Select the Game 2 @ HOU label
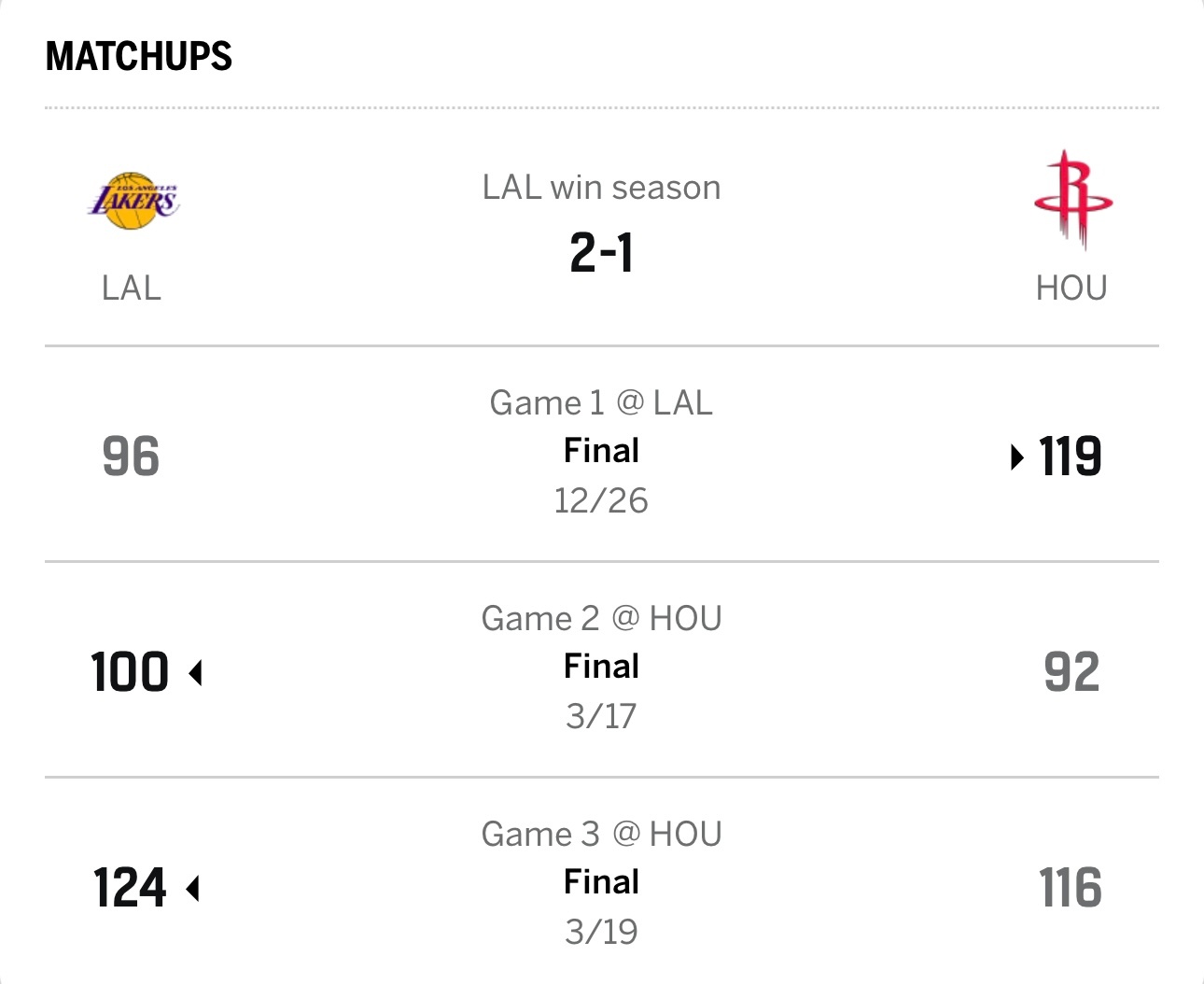This screenshot has width=1204, height=984. tap(601, 618)
